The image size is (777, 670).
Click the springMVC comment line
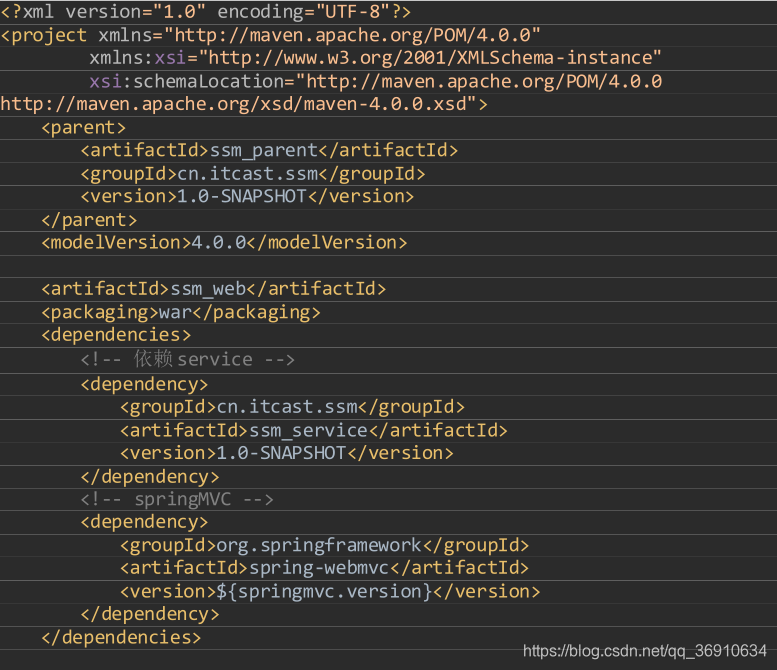click(x=177, y=499)
